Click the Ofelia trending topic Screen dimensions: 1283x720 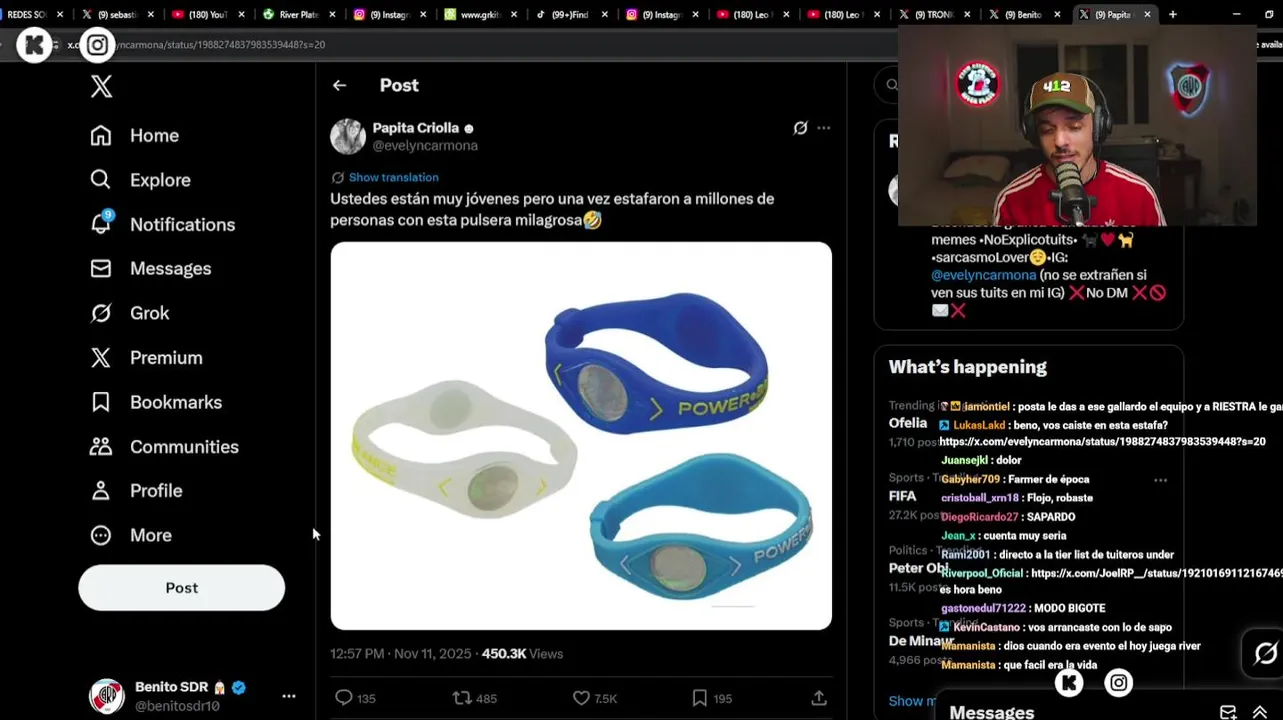908,423
